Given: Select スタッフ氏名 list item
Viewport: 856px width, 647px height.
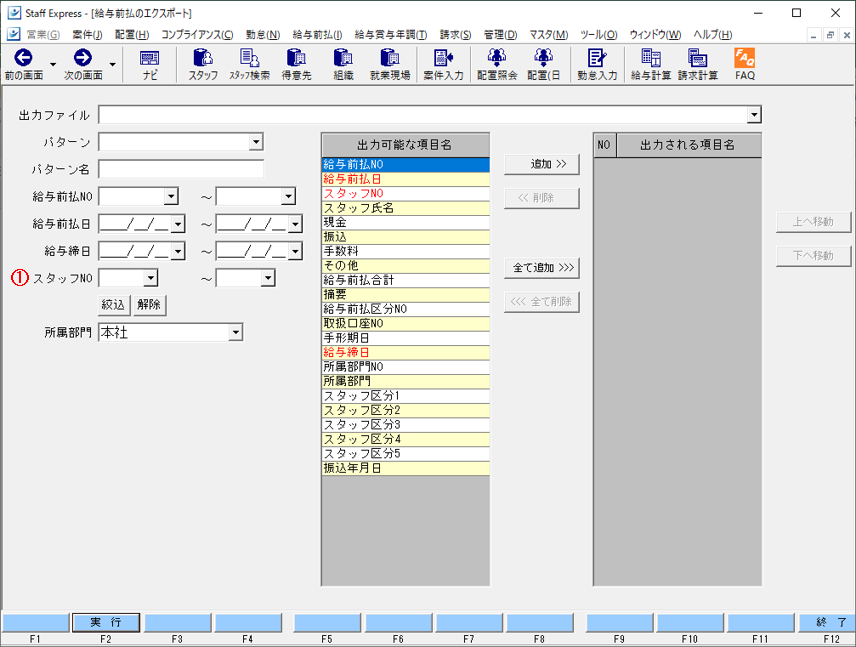Looking at the screenshot, I should [x=406, y=208].
